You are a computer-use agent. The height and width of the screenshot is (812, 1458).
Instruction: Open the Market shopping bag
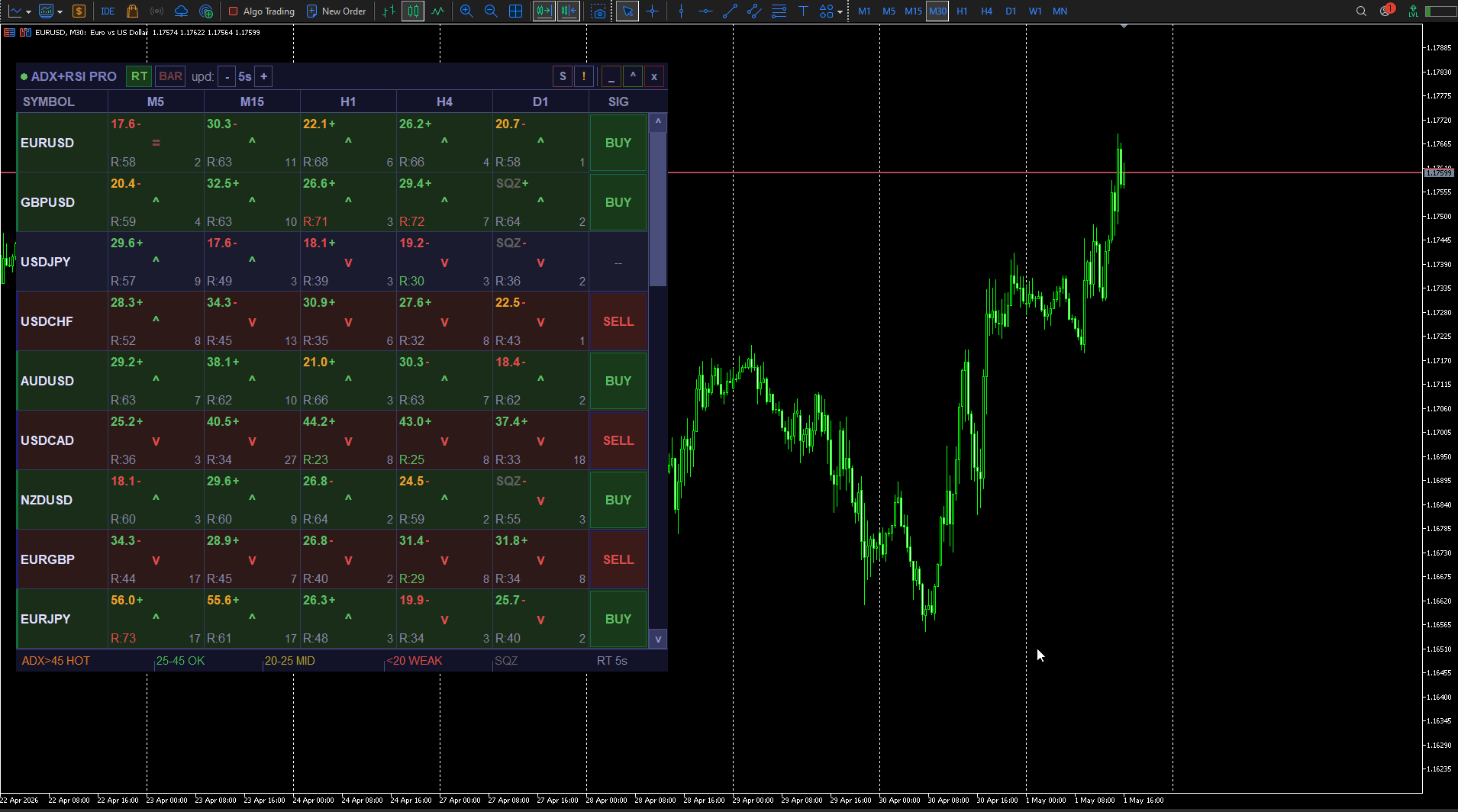point(132,11)
